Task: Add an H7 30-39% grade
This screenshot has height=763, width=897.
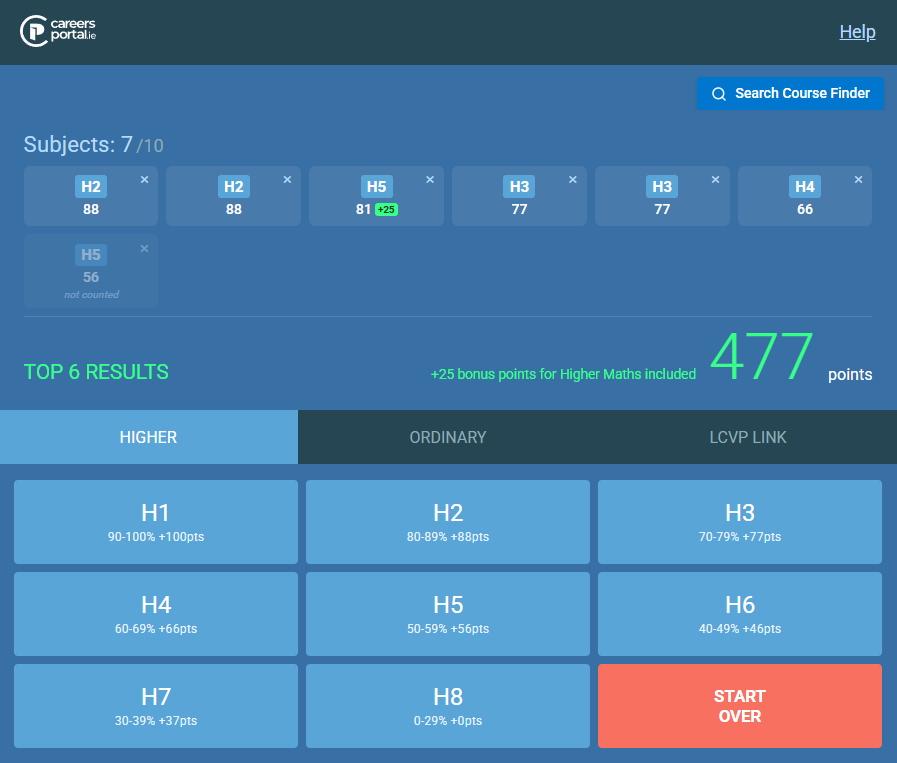Action: click(x=156, y=706)
